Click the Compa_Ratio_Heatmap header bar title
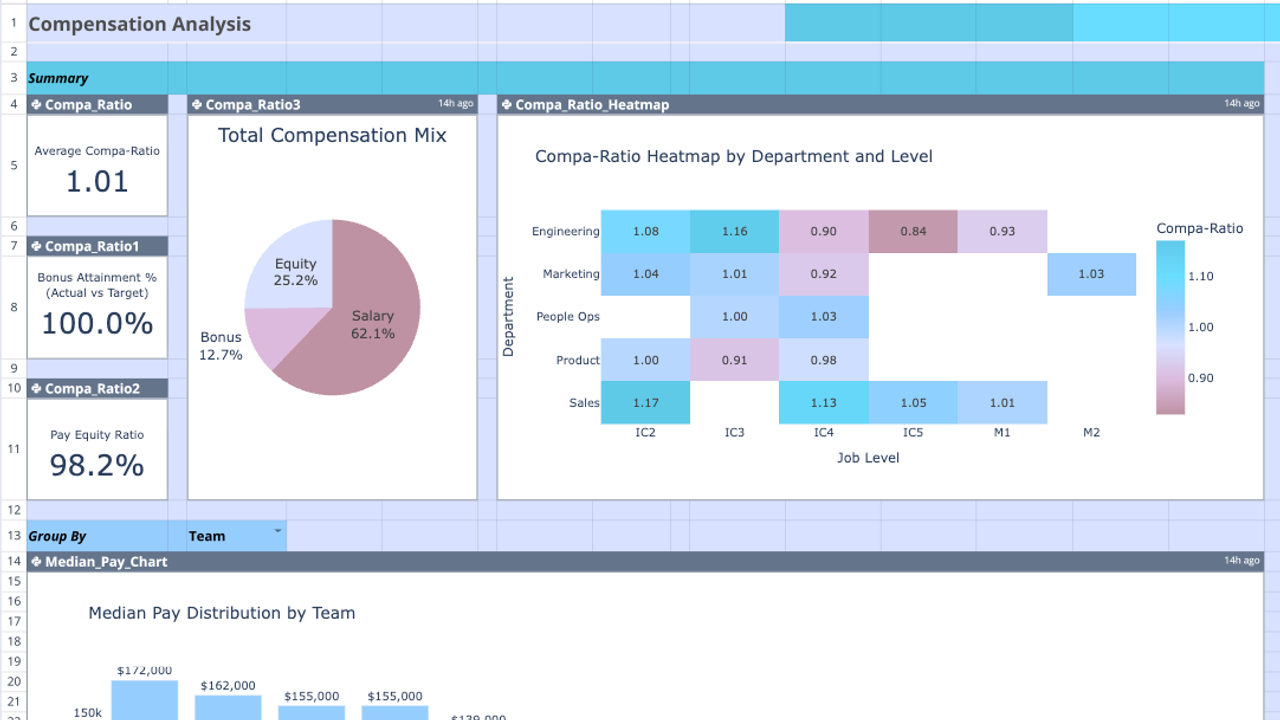The image size is (1280, 720). (x=592, y=105)
